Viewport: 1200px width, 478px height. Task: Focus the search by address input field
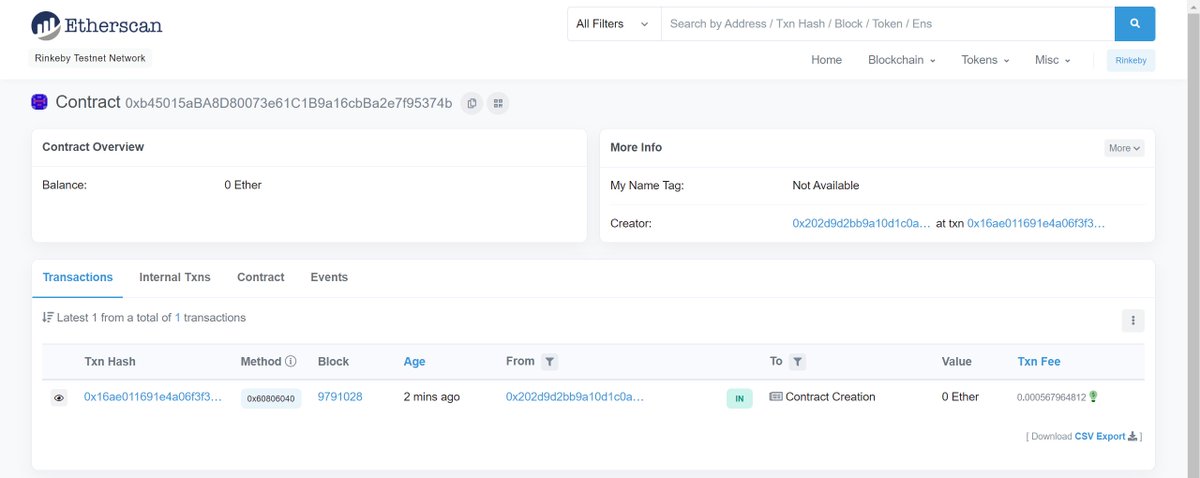click(887, 23)
